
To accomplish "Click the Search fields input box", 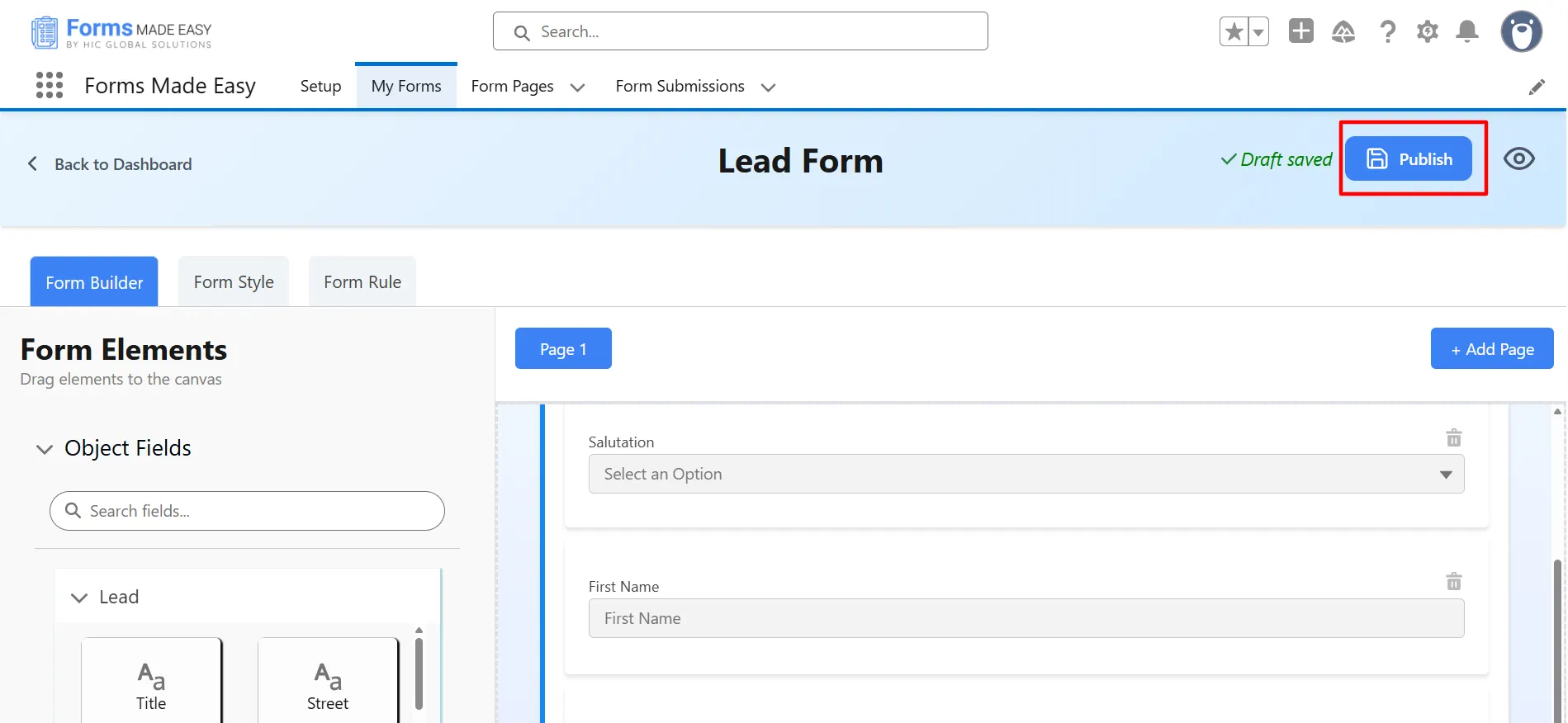I will [x=247, y=511].
